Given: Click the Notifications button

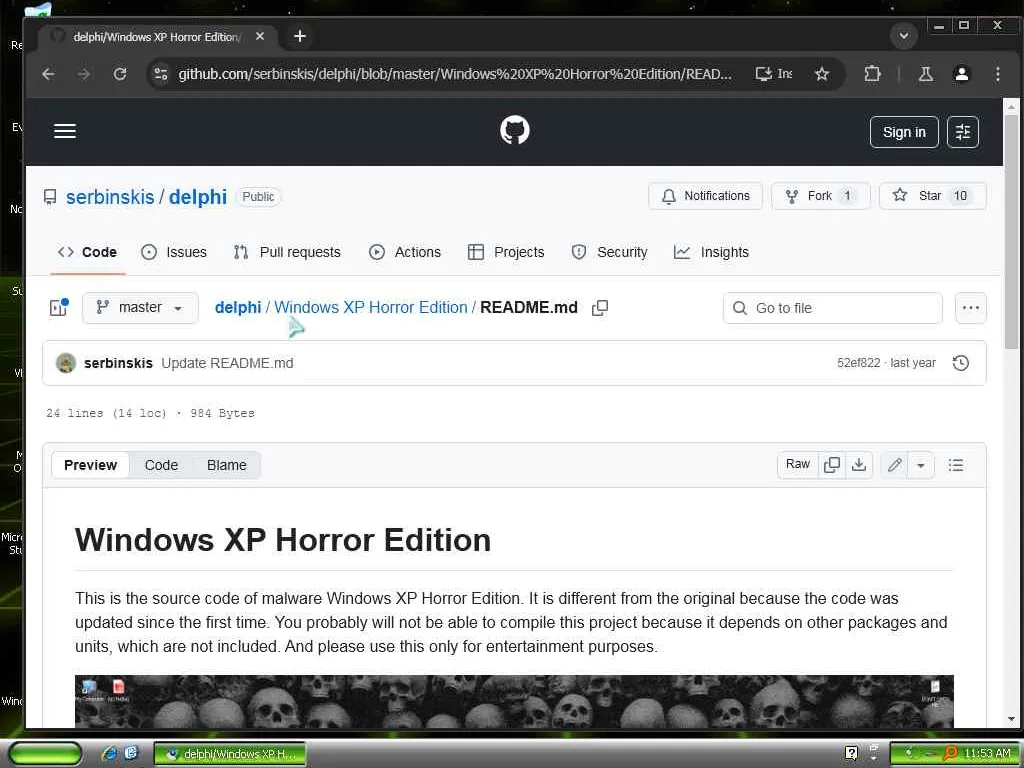Looking at the screenshot, I should [705, 196].
